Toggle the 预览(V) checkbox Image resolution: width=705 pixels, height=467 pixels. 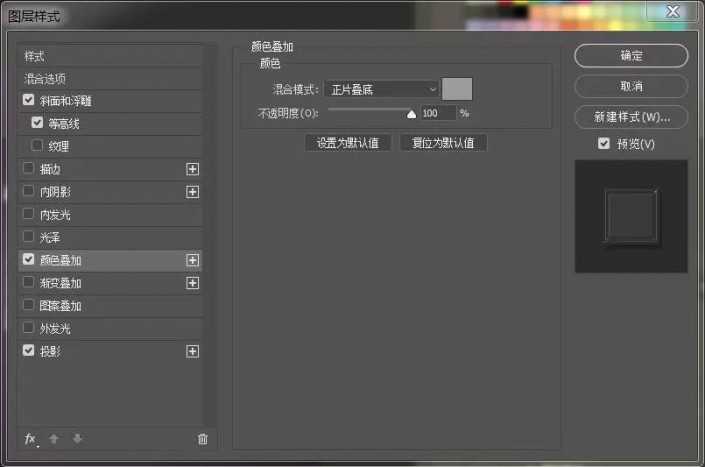pos(604,144)
